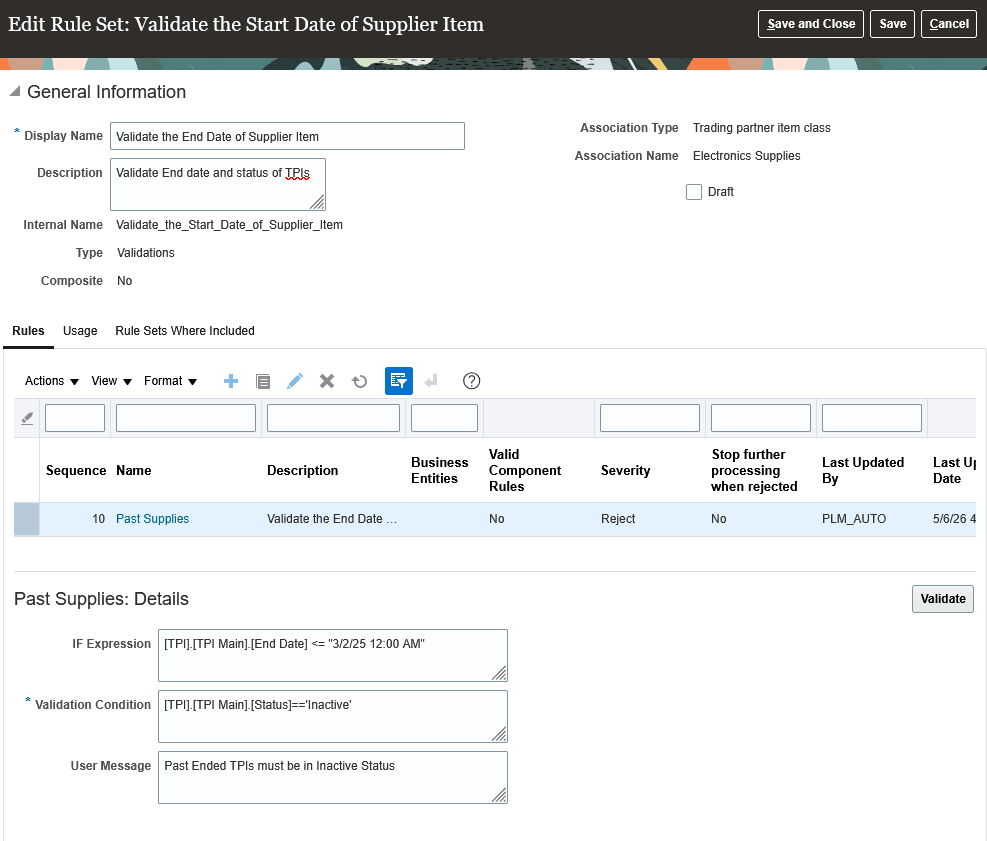Click the Detach table icon

coord(431,381)
